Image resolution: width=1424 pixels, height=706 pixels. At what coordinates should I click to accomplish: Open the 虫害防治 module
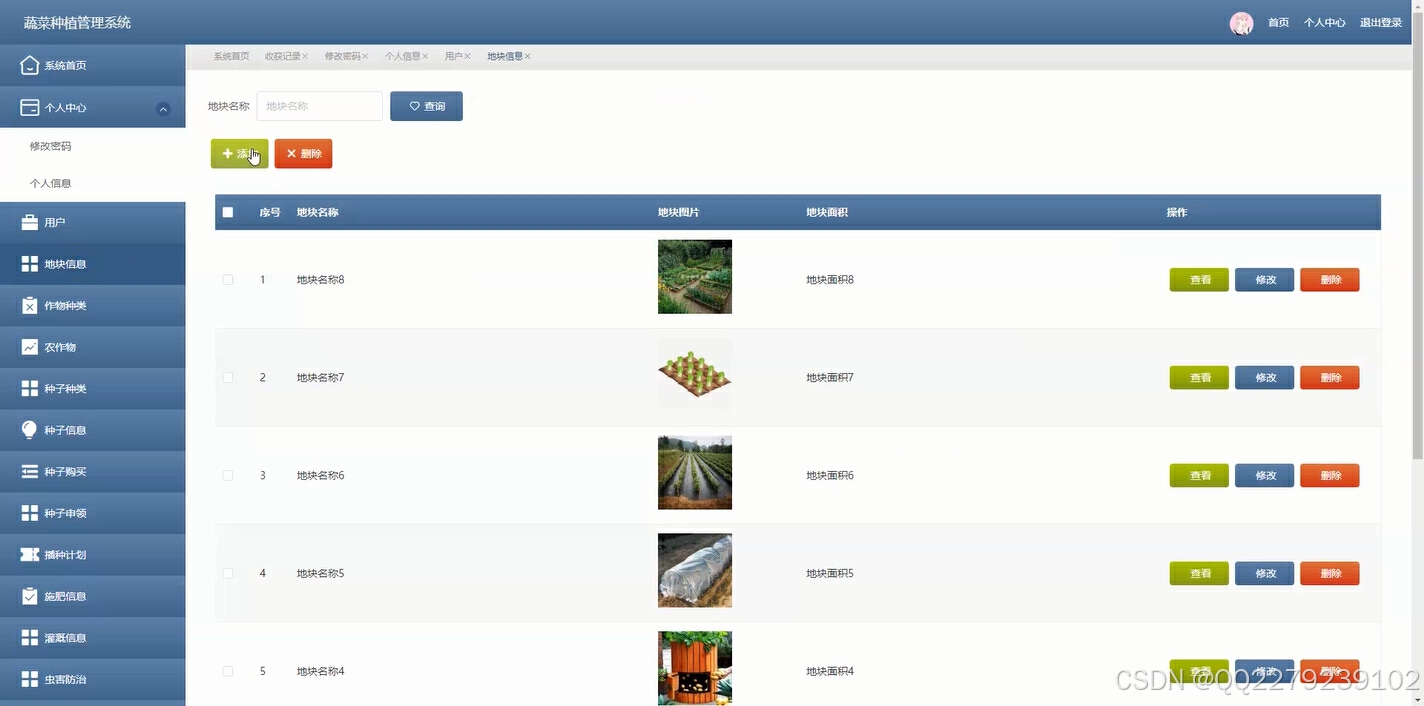coord(60,679)
